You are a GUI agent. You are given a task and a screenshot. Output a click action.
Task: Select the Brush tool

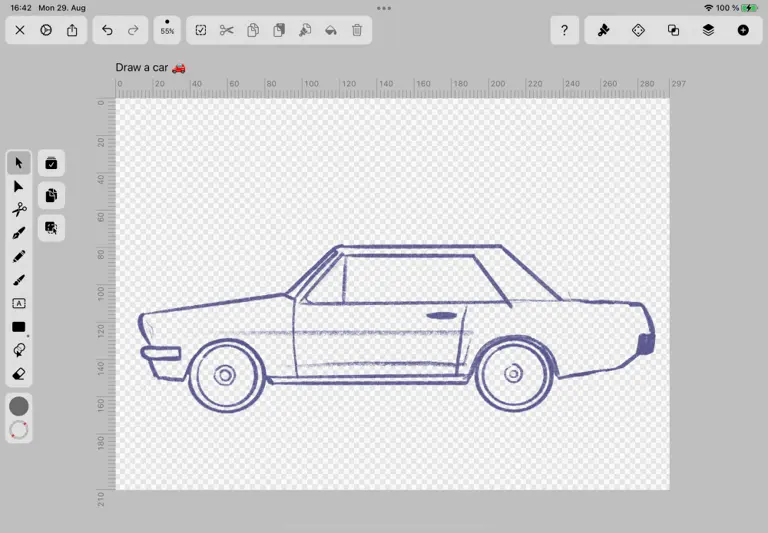(x=19, y=280)
